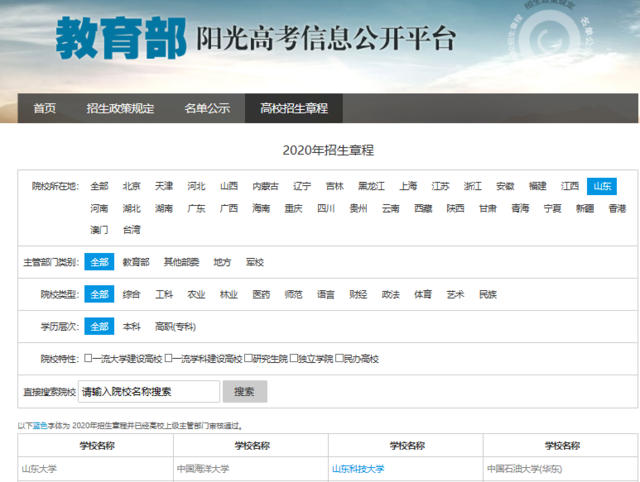The height and width of the screenshot is (482, 640).
Task: Filter schools by 山西 location
Action: [229, 186]
